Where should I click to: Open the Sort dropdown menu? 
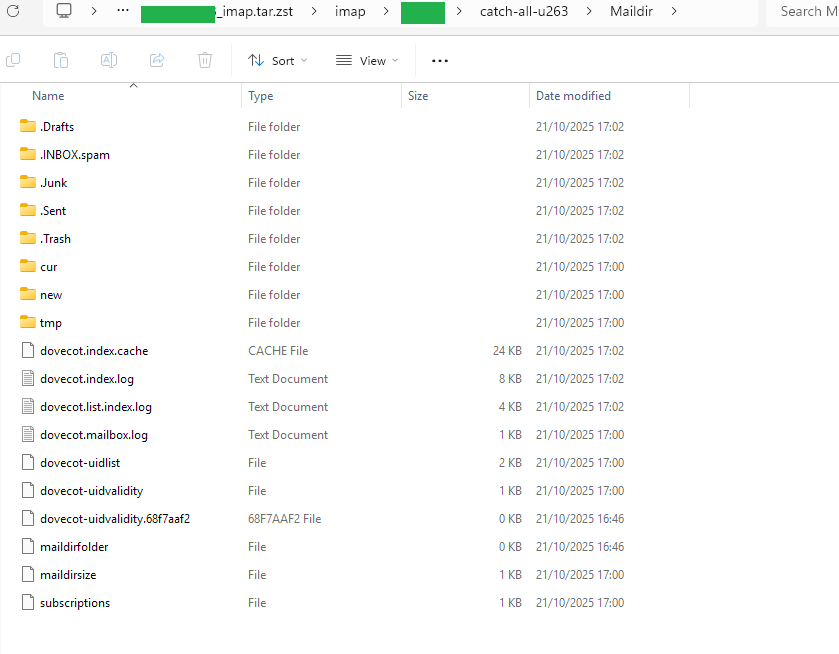(278, 60)
